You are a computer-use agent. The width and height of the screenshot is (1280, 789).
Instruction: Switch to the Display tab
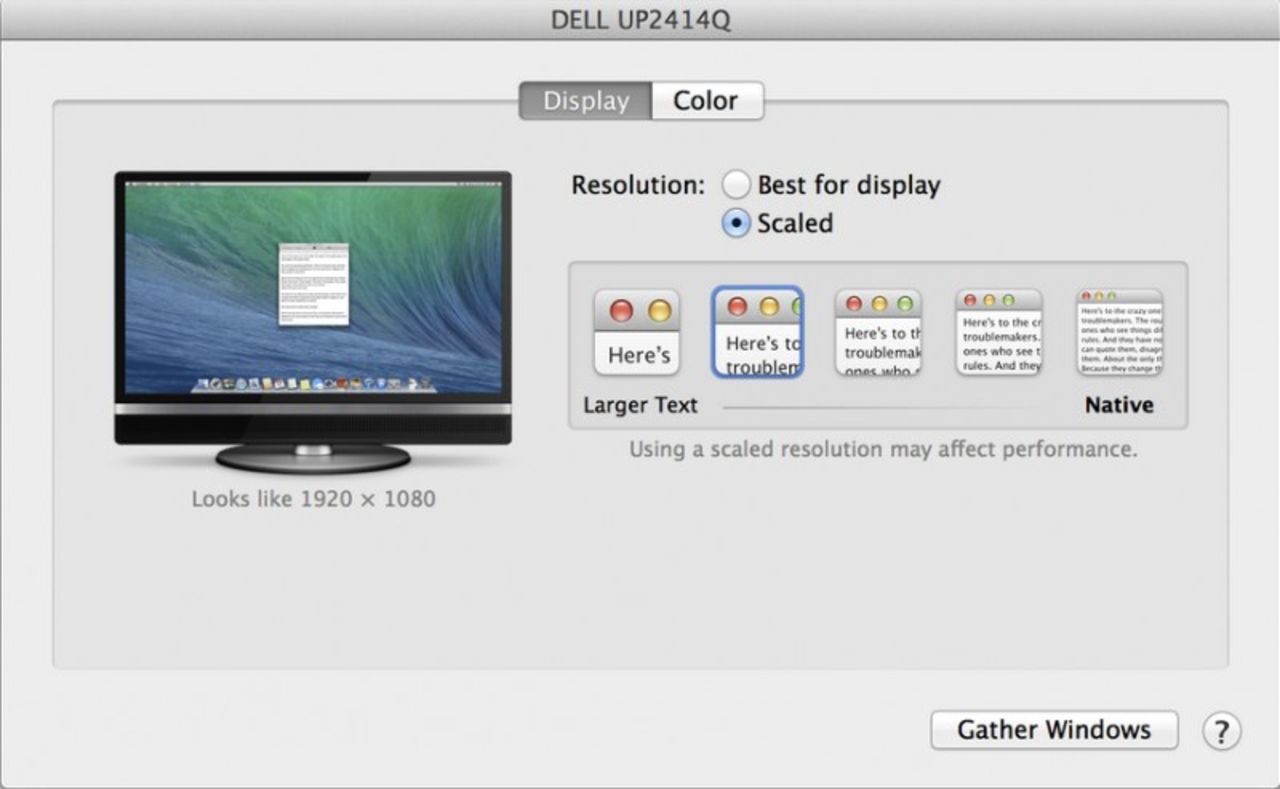coord(585,100)
